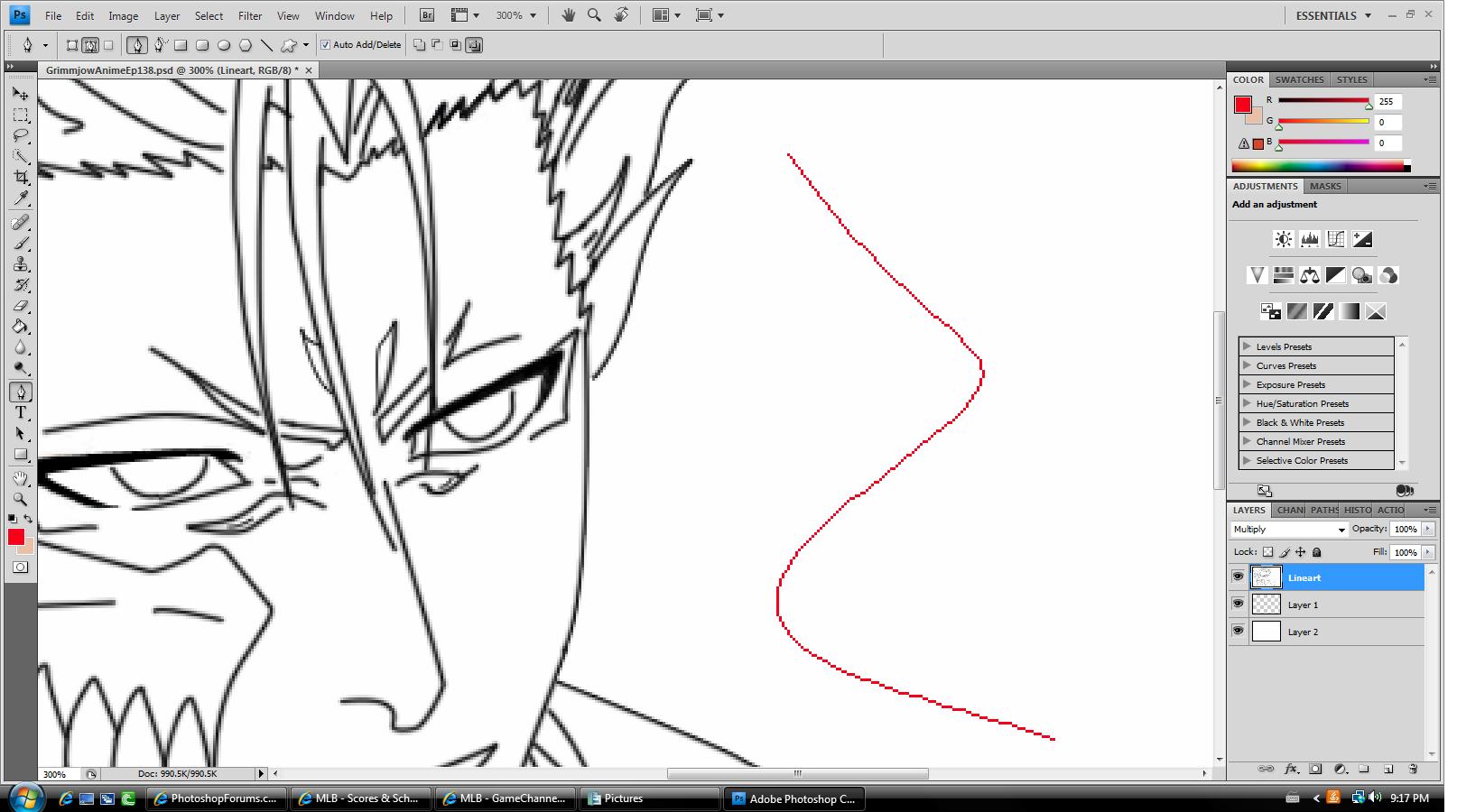Screen dimensions: 1457x812
Task: Pick the Lasso tool
Action: coord(21,136)
